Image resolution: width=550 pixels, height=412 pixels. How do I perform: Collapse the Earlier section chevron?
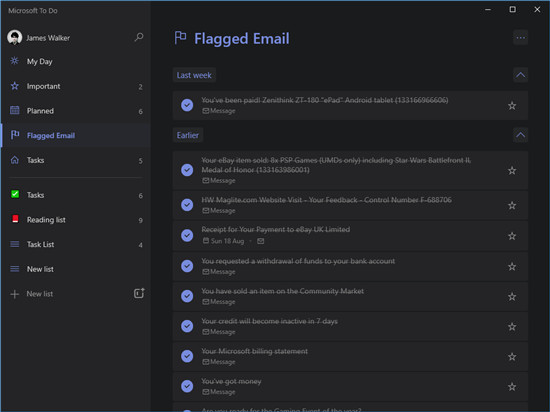click(x=521, y=135)
